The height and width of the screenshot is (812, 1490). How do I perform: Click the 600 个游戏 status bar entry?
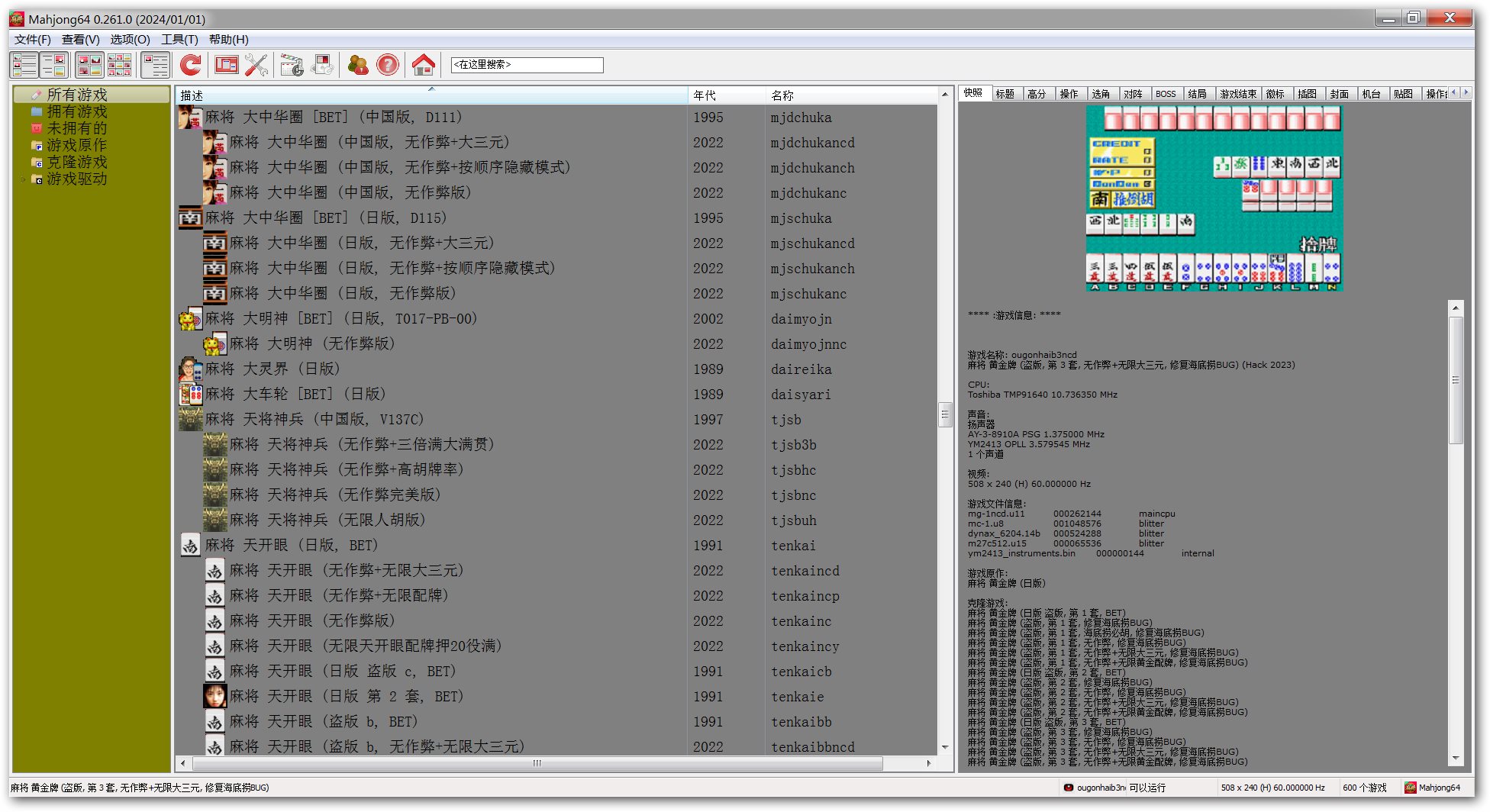1365,788
